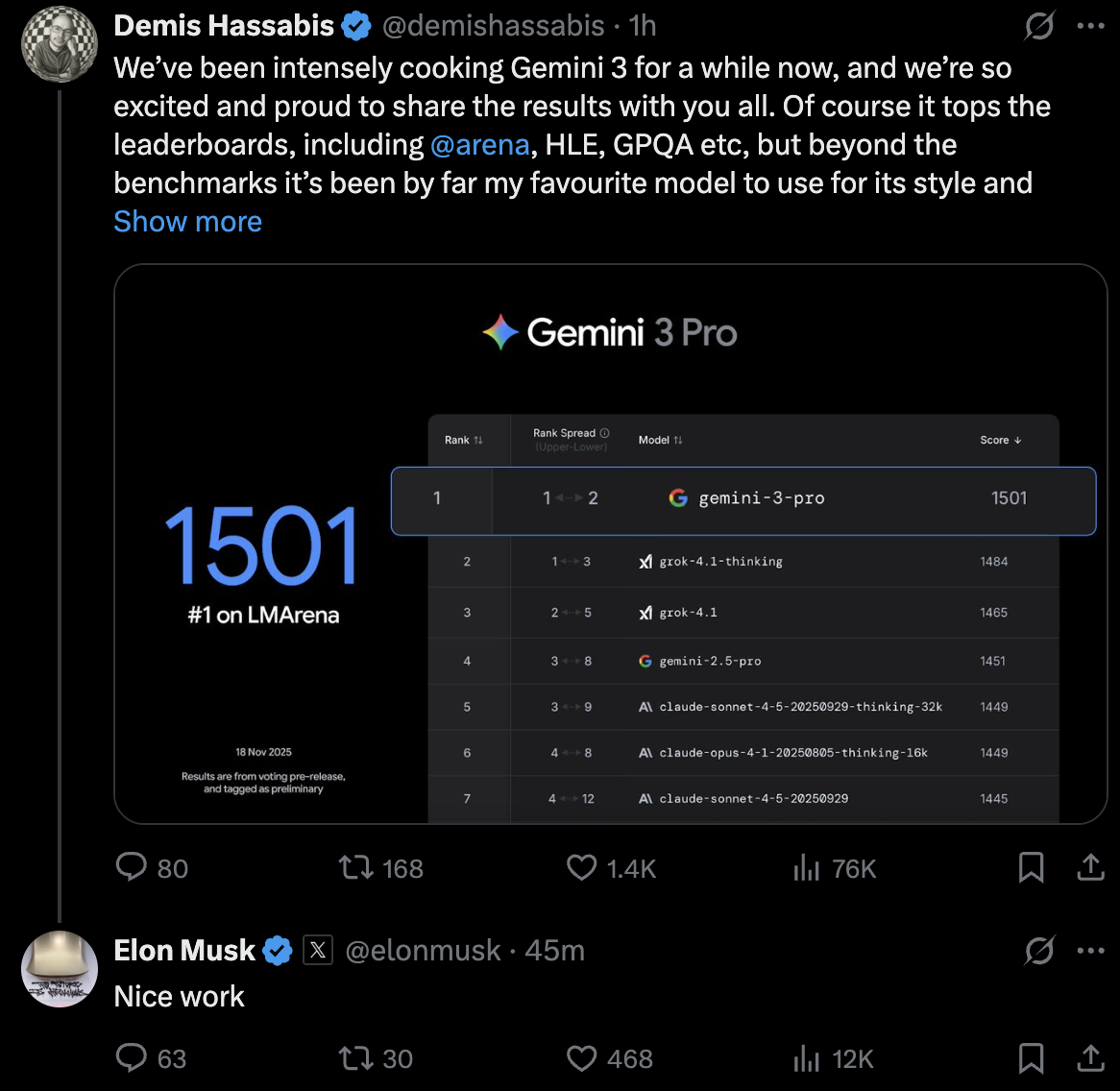Share Elon Musk's reply via share icon
Viewport: 1120px width, 1091px height.
pyautogui.click(x=1090, y=1058)
